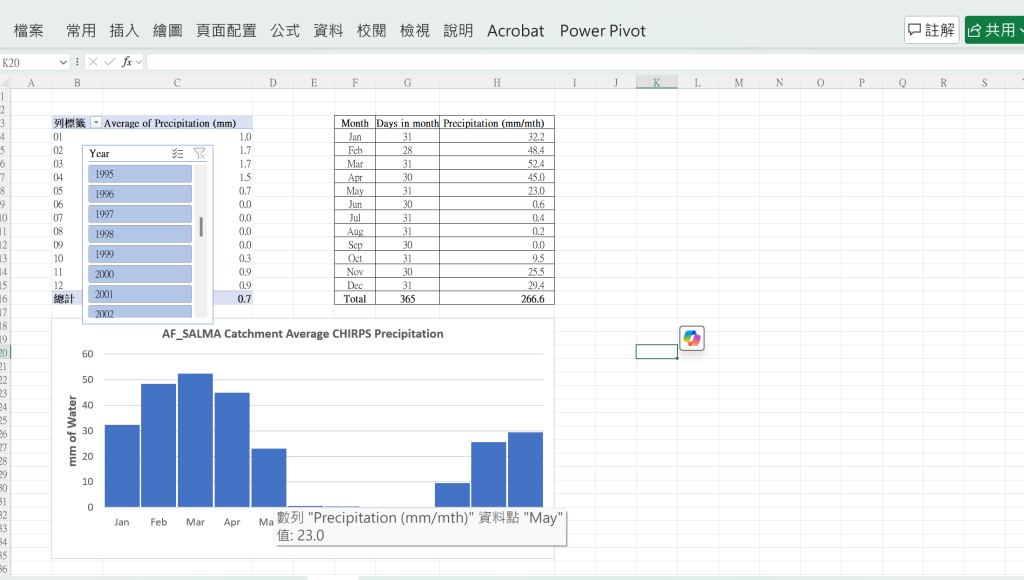
Task: Select 2000 in the Year slicer
Action: tap(140, 274)
